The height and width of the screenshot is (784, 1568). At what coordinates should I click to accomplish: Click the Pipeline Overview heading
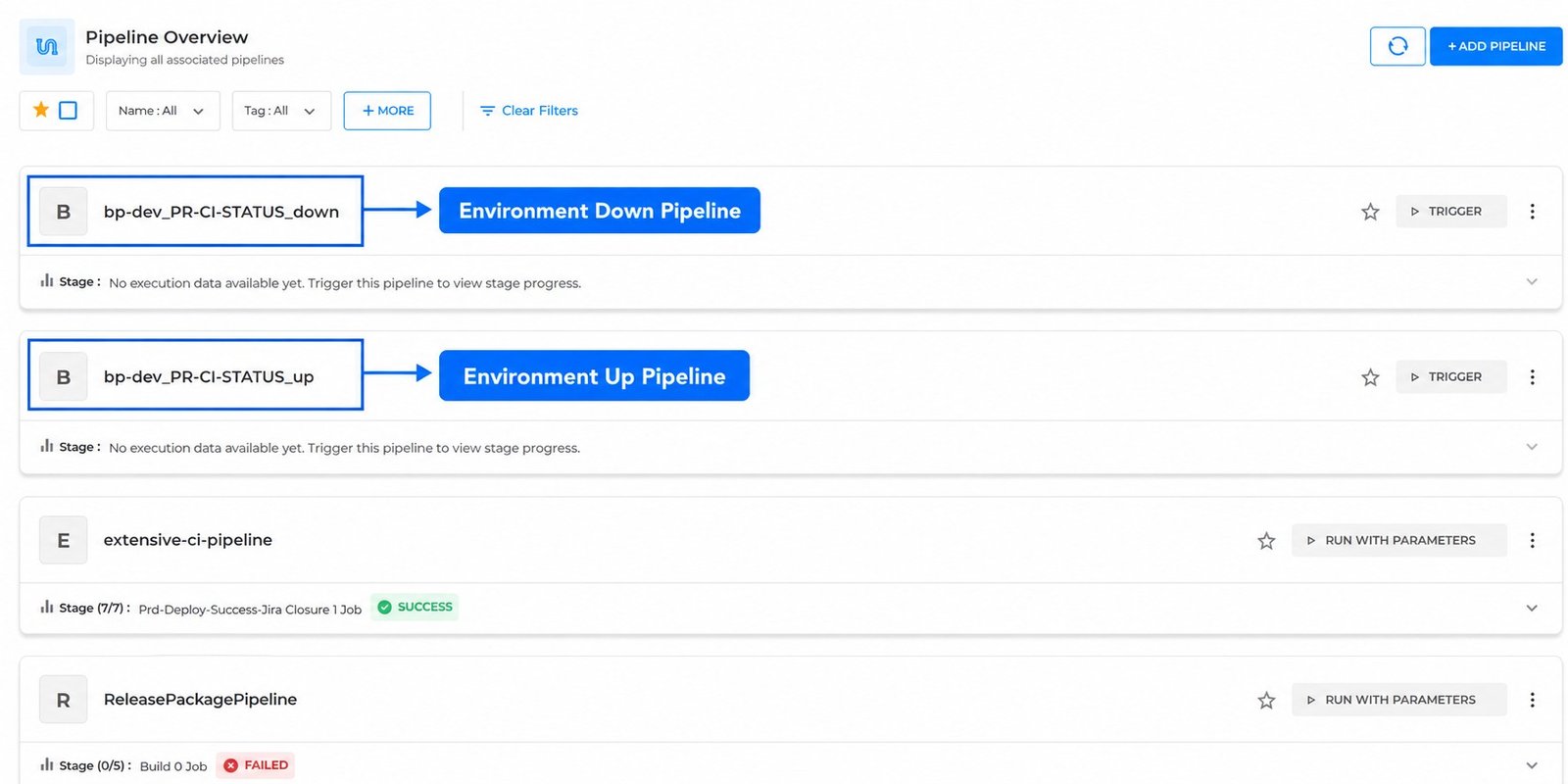click(167, 37)
